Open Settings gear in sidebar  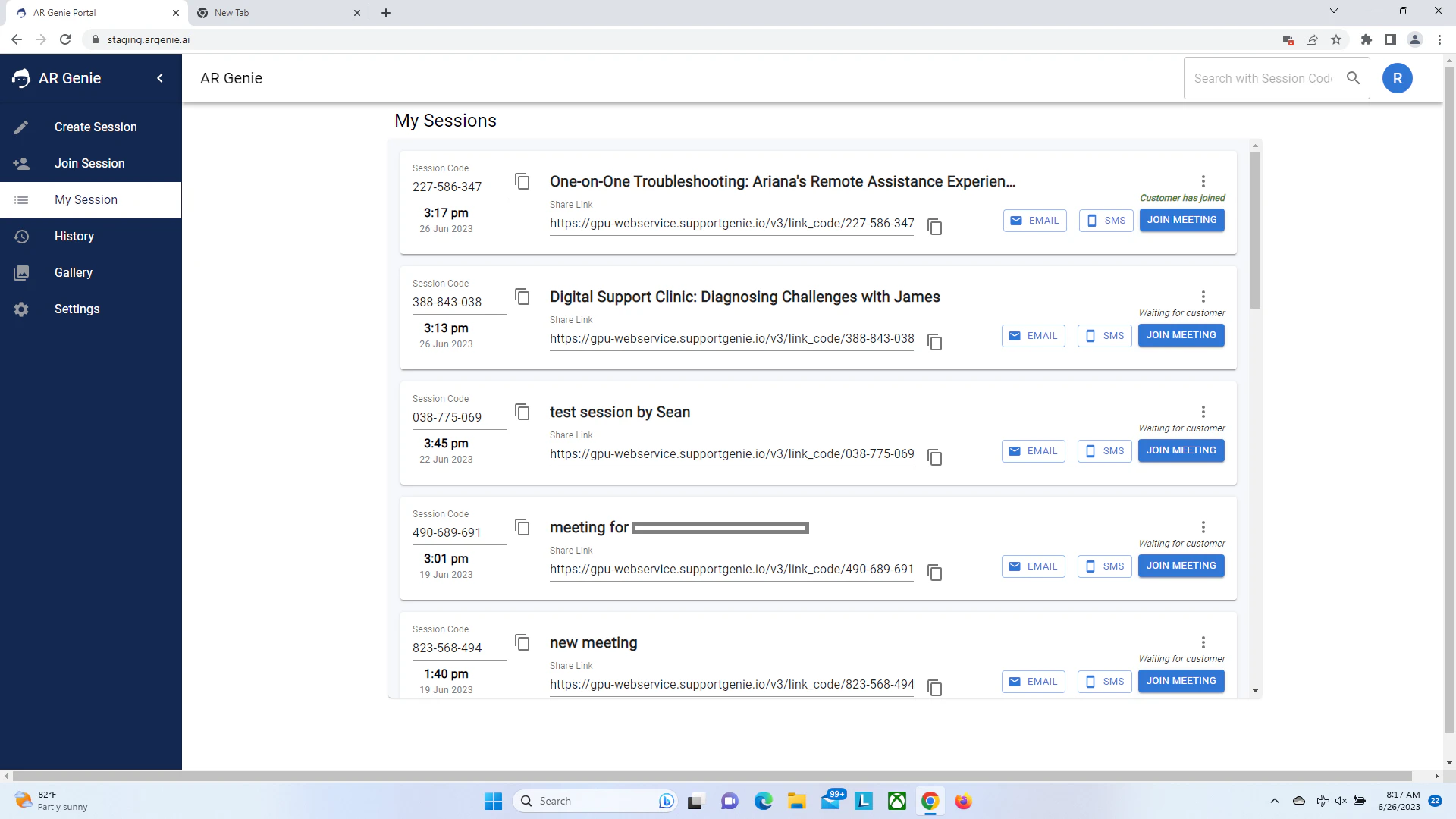tap(21, 309)
